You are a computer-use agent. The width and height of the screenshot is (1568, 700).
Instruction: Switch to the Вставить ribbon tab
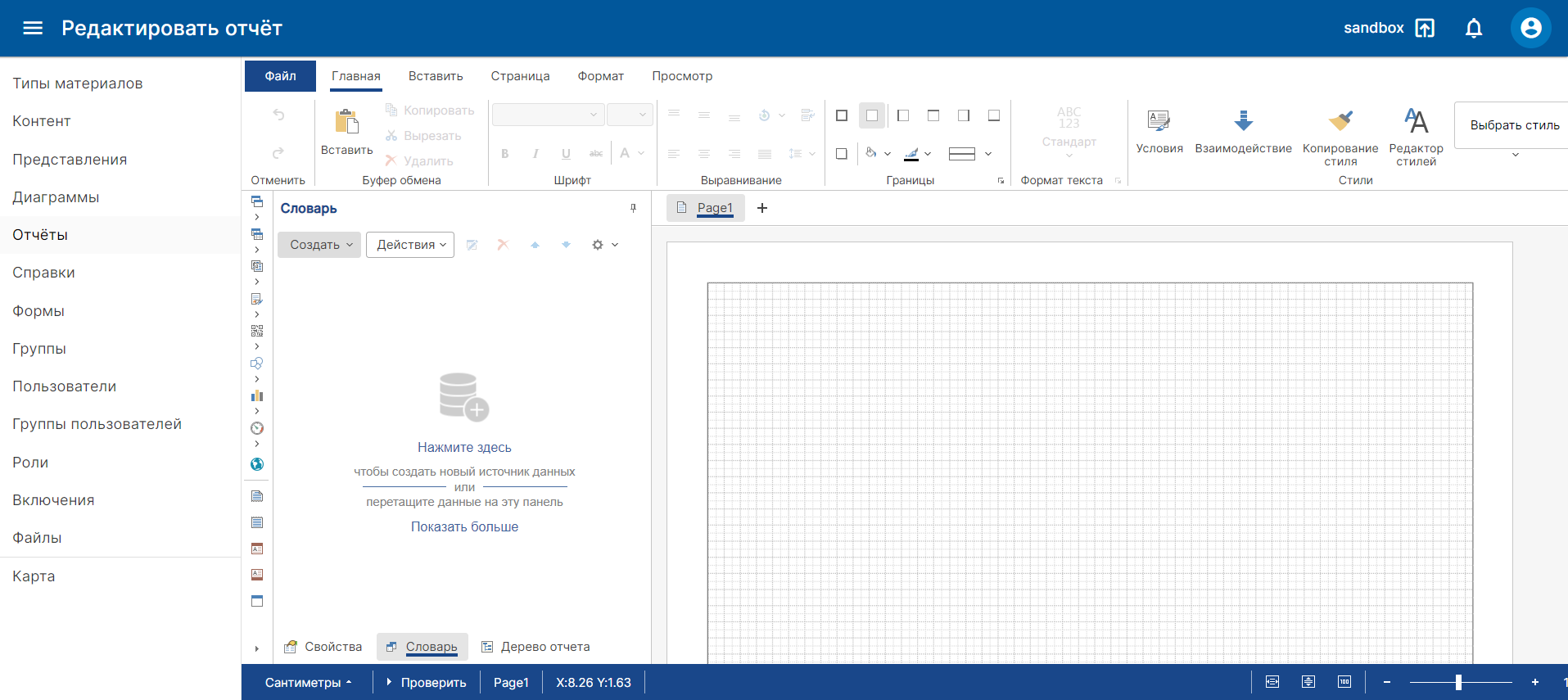tap(436, 76)
